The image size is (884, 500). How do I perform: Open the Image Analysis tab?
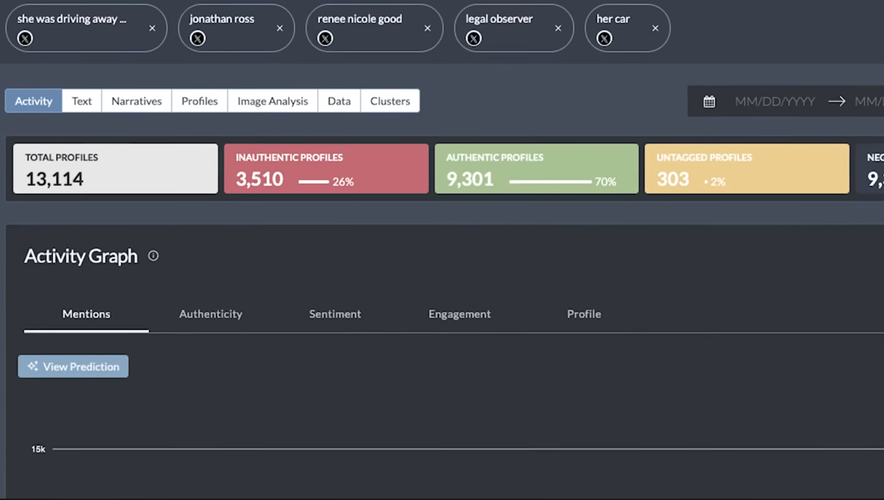pos(273,101)
